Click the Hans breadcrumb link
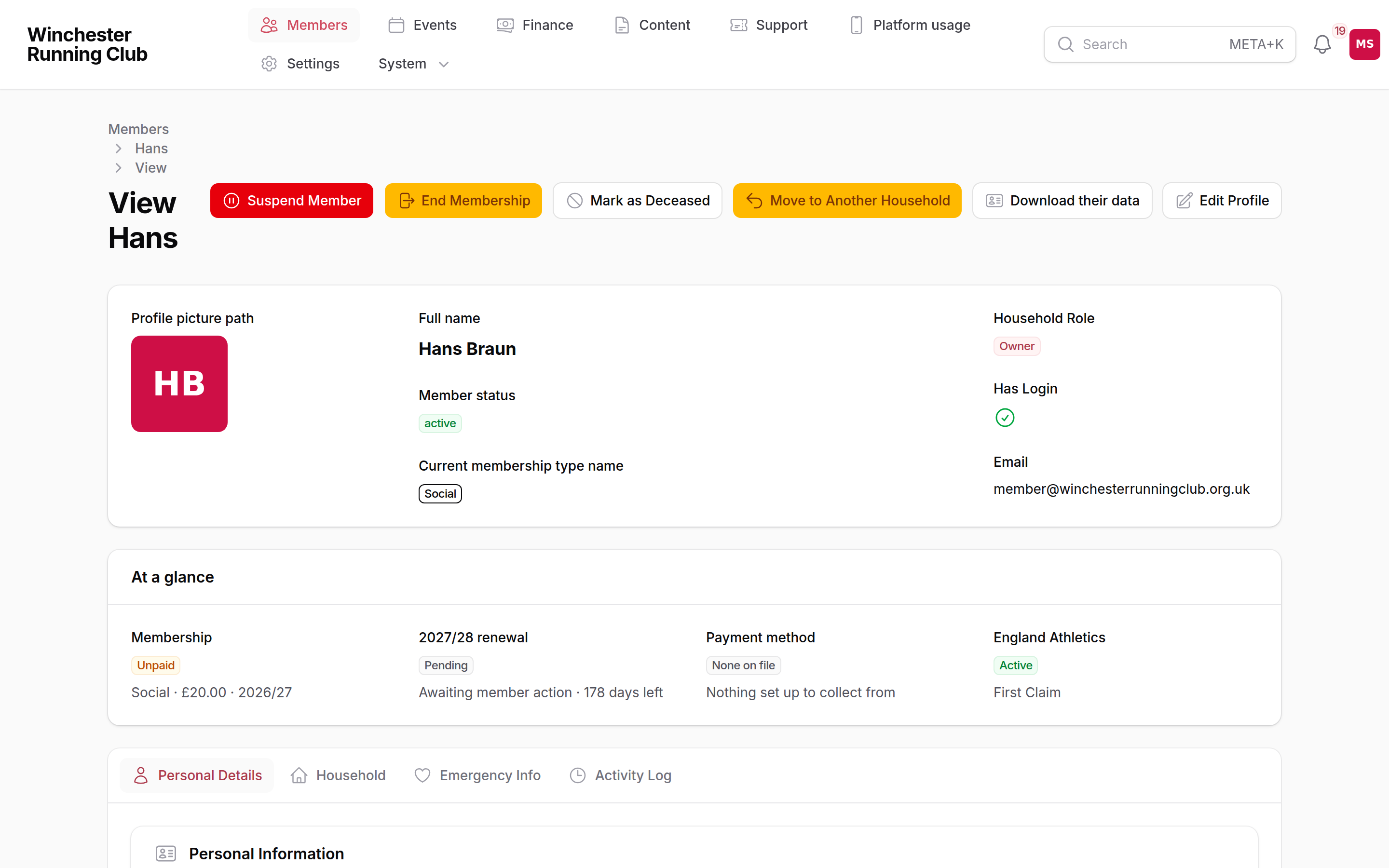 (x=151, y=149)
